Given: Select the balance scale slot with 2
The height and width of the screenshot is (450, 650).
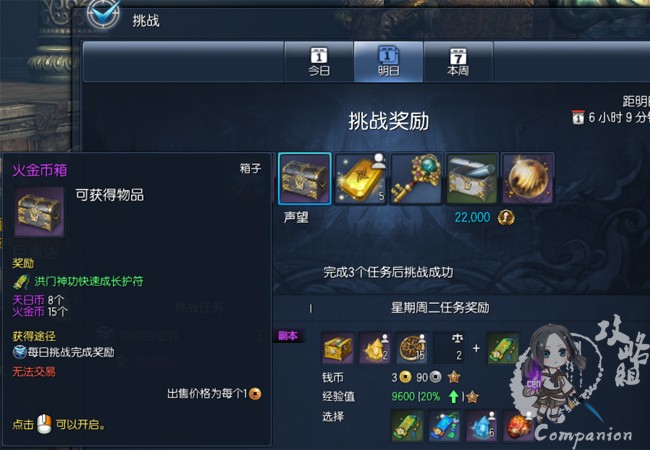Looking at the screenshot, I should [449, 348].
